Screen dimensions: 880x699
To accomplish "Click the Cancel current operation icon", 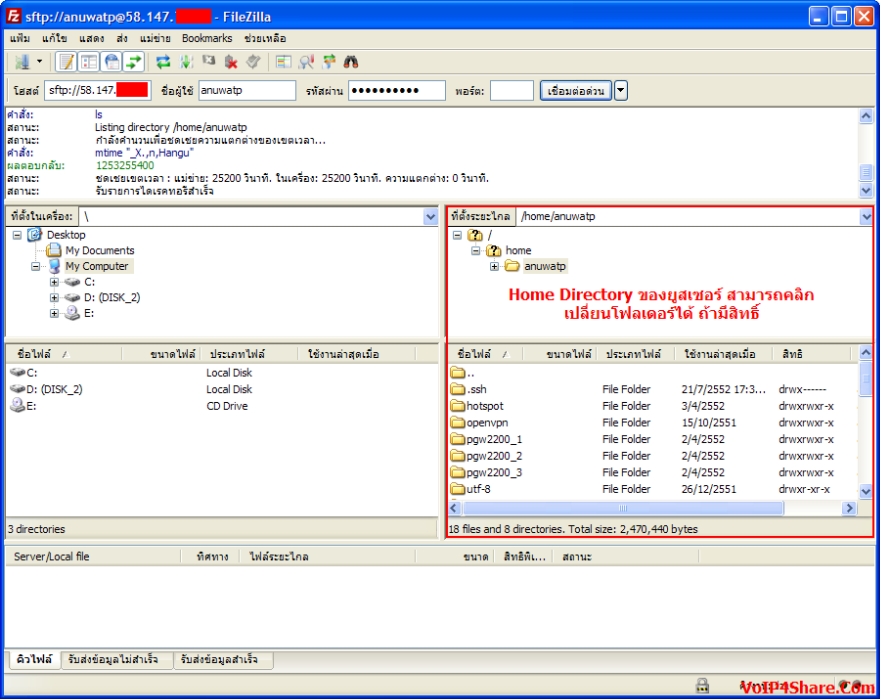I will tap(209, 61).
